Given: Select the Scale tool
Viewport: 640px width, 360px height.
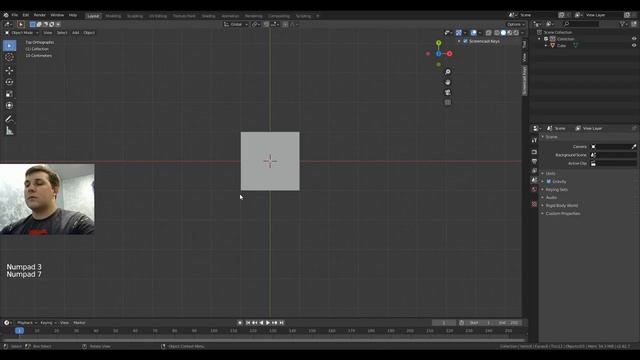Looking at the screenshot, I should (x=9, y=94).
